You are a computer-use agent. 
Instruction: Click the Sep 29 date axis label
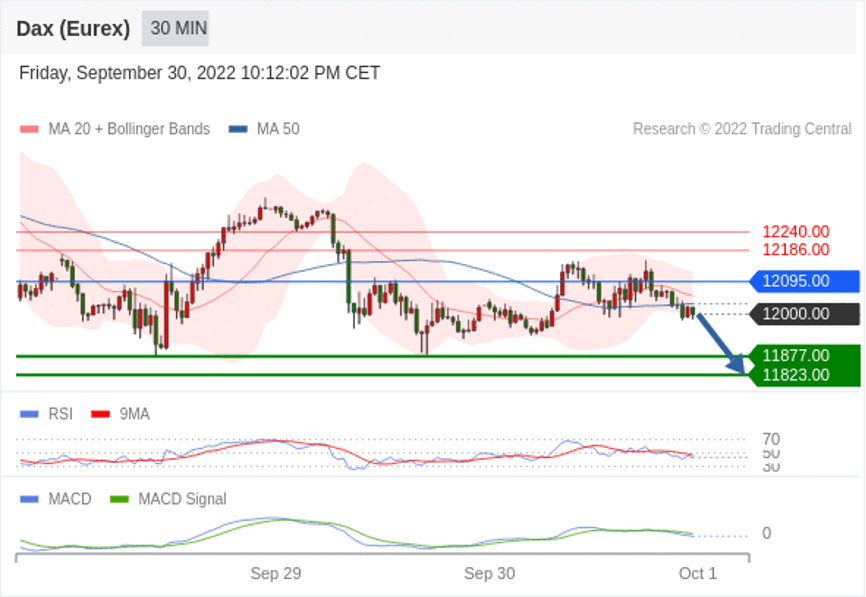(x=276, y=574)
